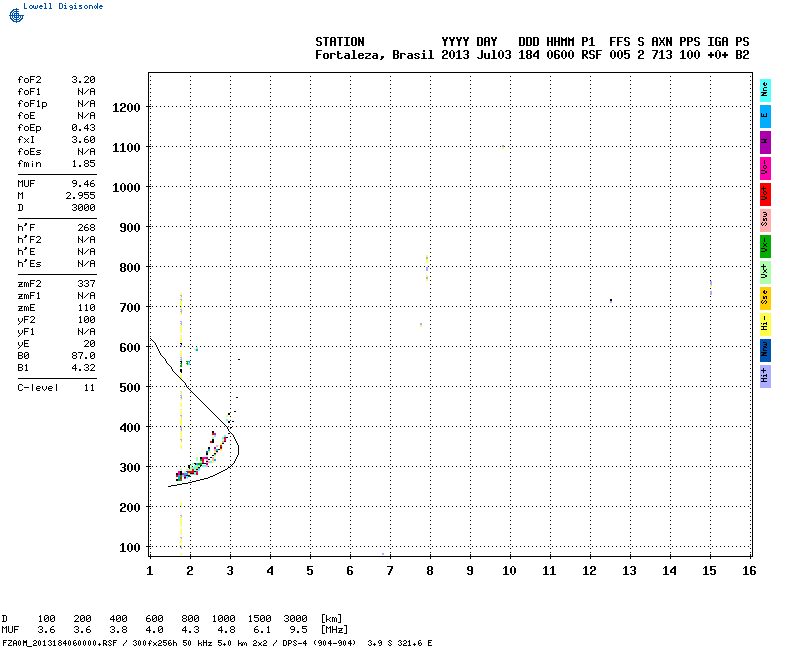Select the yellow Hi- legend swatch
800x650 pixels.
click(765, 324)
